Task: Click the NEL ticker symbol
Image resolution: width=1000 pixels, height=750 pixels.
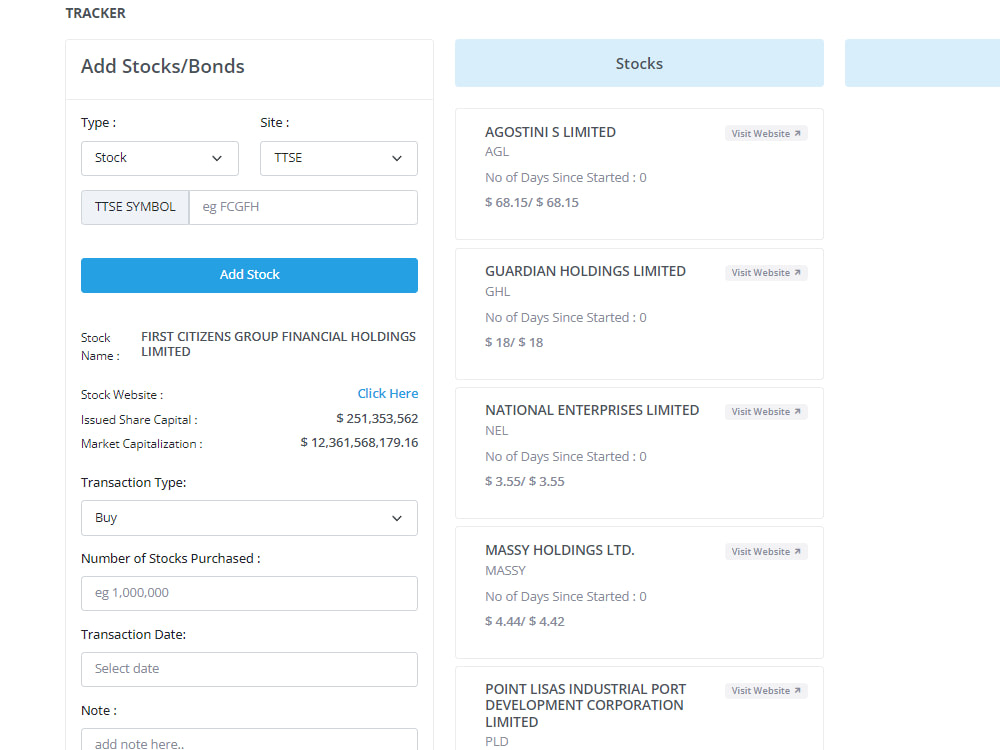Action: 496,430
